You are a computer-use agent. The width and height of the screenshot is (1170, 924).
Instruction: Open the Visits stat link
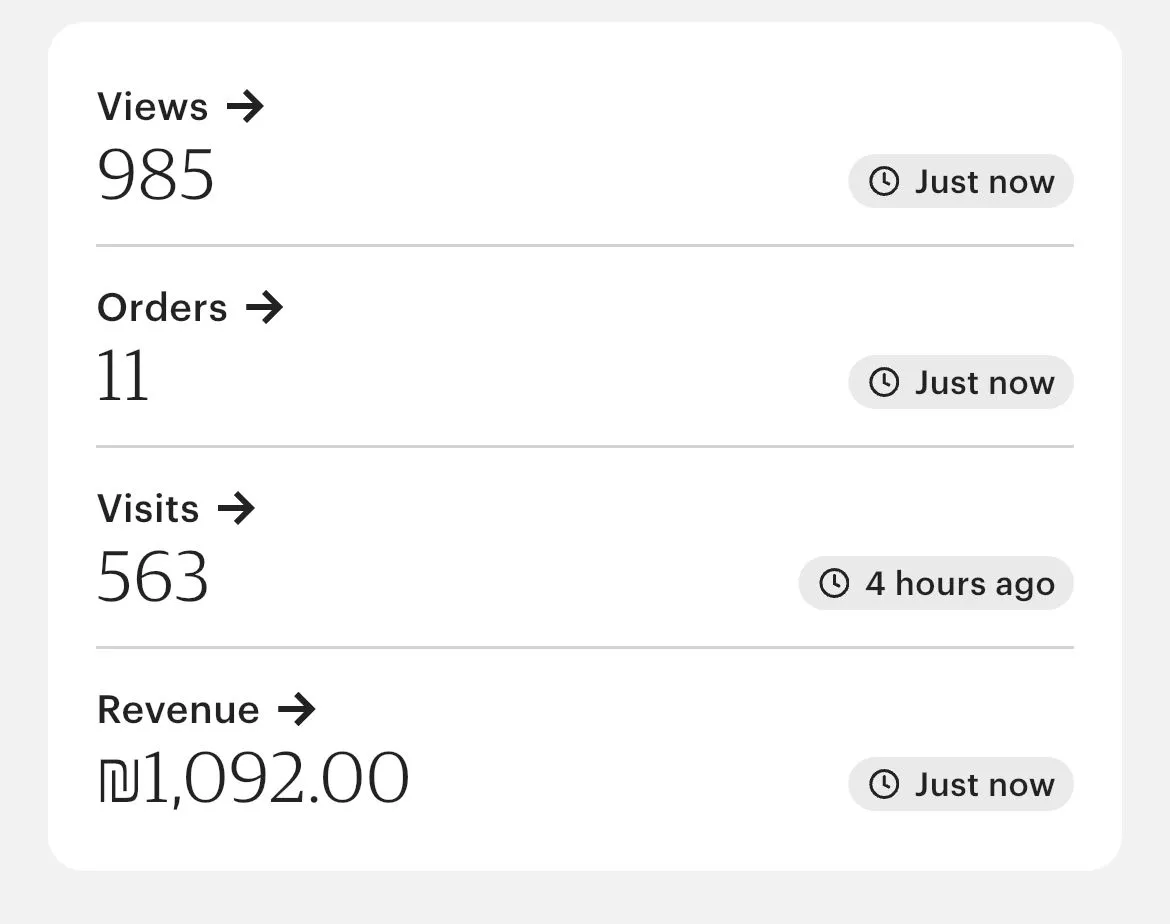click(148, 508)
